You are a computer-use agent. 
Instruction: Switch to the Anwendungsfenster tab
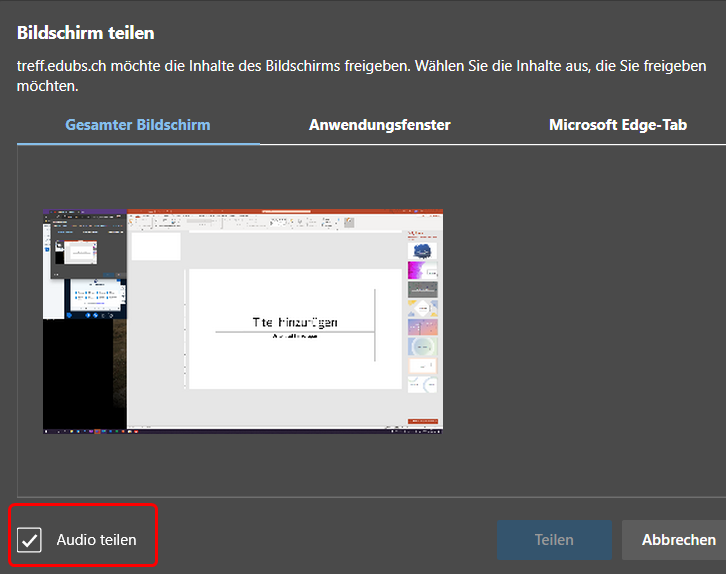pos(379,125)
